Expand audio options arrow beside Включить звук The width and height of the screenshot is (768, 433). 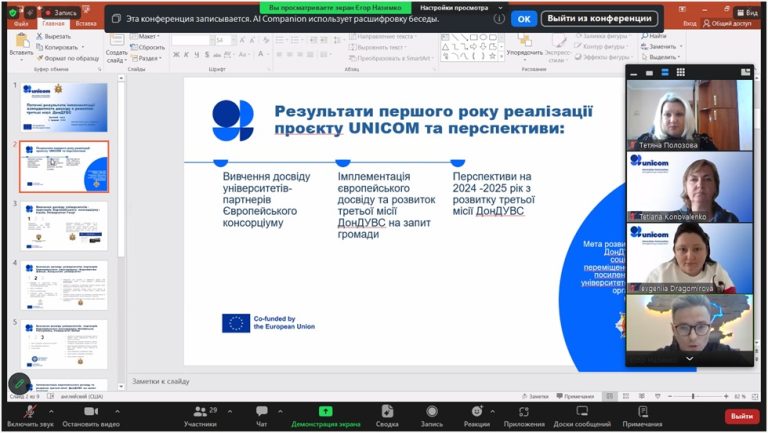[x=51, y=411]
